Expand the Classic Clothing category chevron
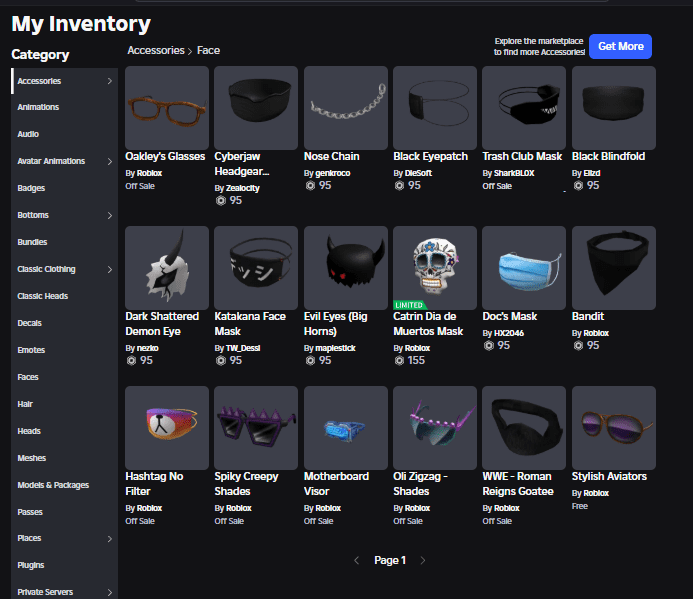This screenshot has height=599, width=693. coord(110,269)
